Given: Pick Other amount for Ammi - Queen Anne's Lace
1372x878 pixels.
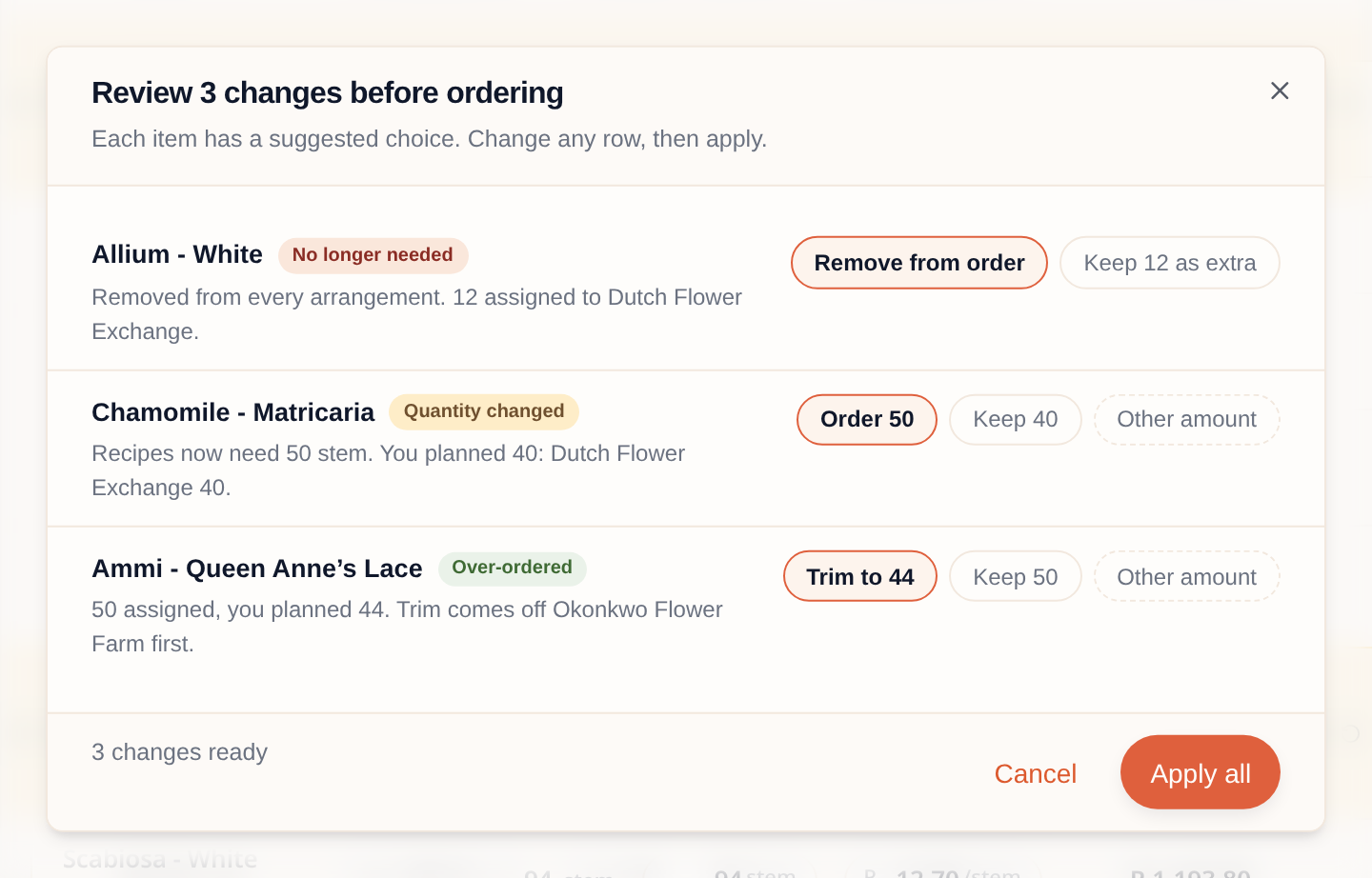Looking at the screenshot, I should 1187,576.
